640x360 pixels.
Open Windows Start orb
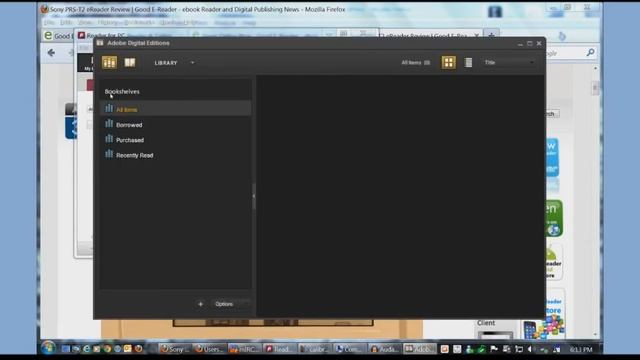click(x=48, y=348)
